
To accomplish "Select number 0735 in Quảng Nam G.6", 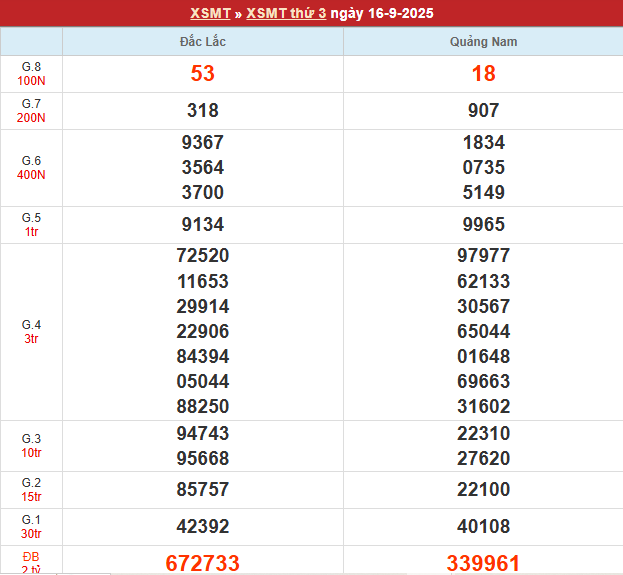I will [x=484, y=168].
